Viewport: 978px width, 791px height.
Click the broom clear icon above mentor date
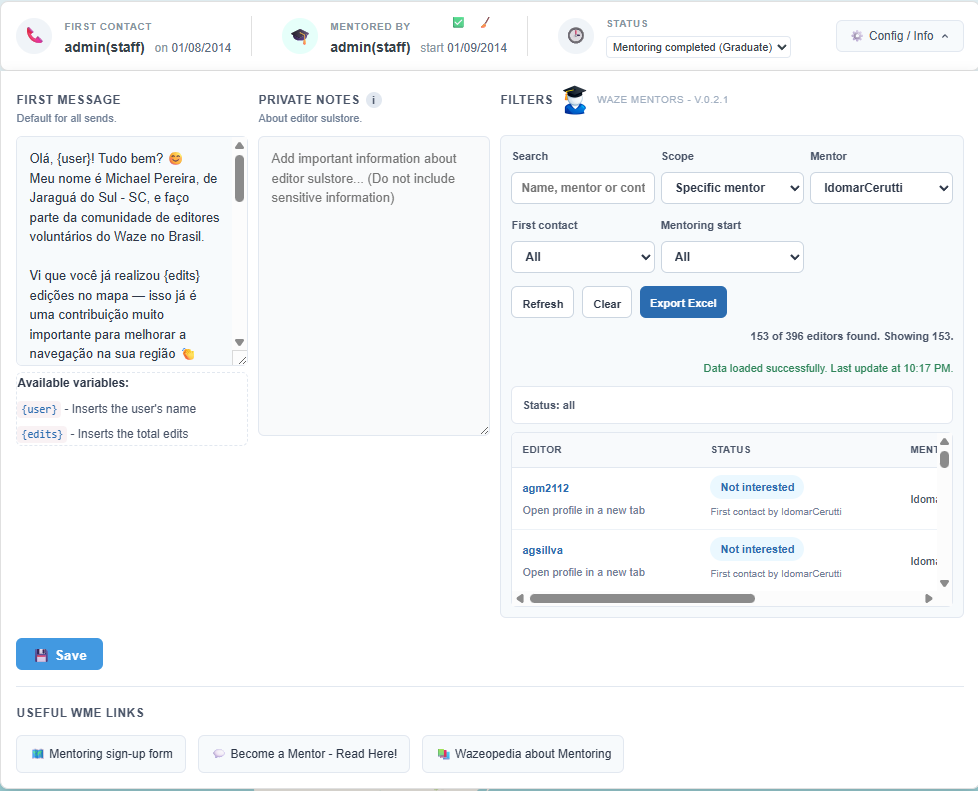485,22
